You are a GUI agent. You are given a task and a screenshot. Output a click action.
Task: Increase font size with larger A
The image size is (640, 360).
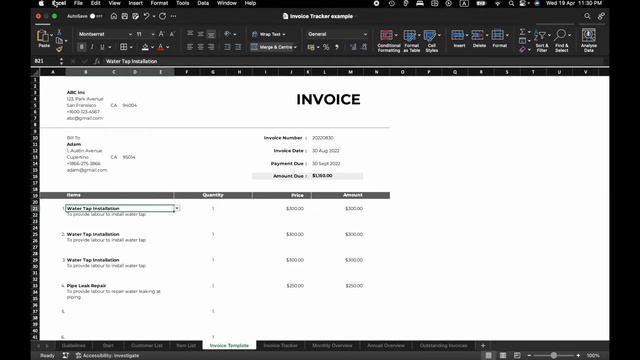point(161,34)
